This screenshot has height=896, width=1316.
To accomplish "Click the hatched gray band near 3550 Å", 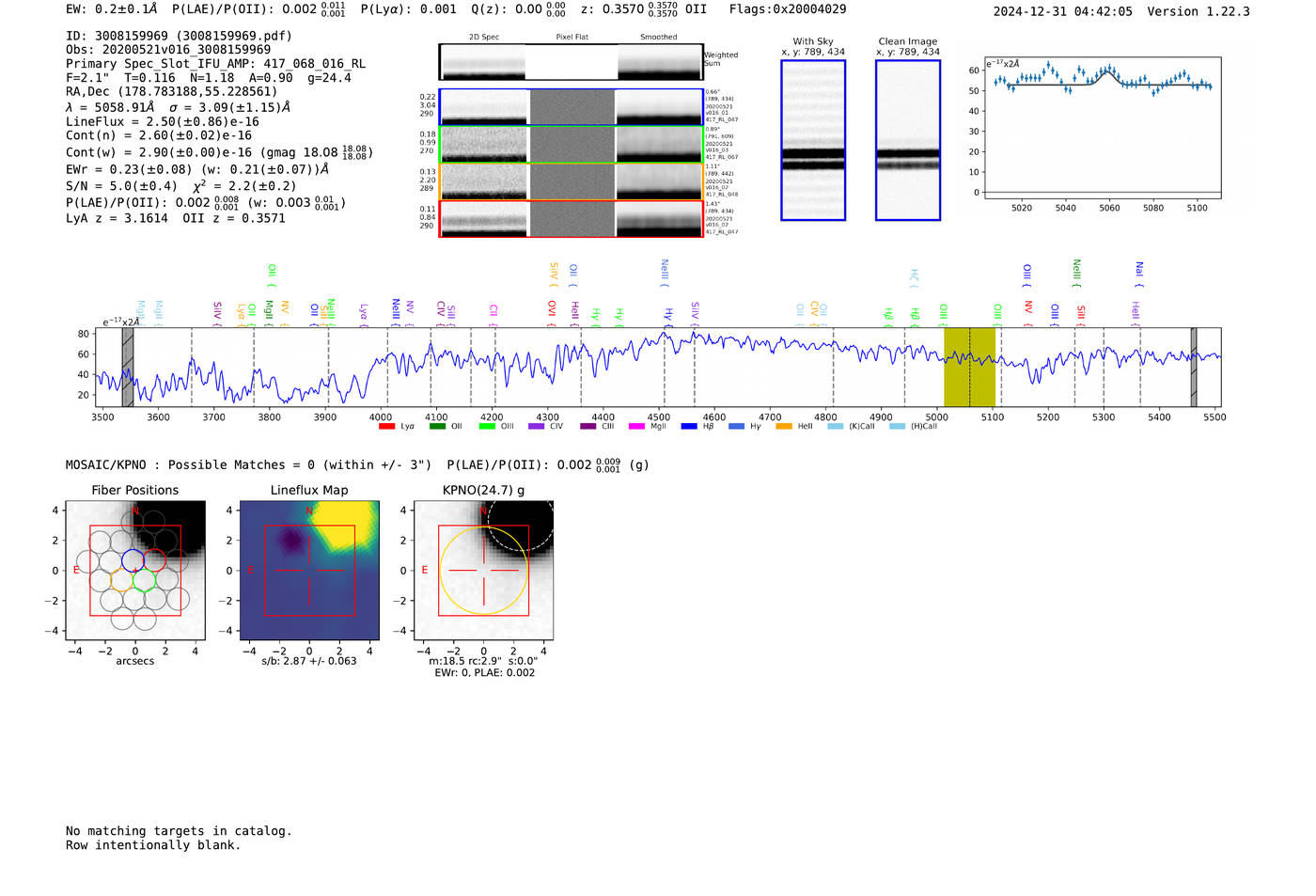I will (x=128, y=367).
